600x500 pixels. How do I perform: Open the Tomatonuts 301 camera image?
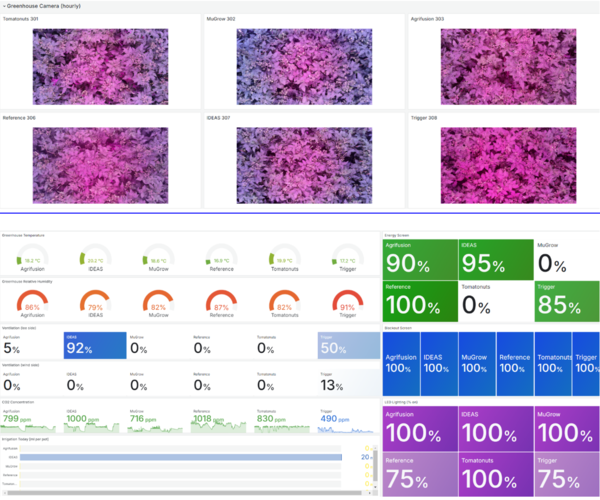pos(100,65)
